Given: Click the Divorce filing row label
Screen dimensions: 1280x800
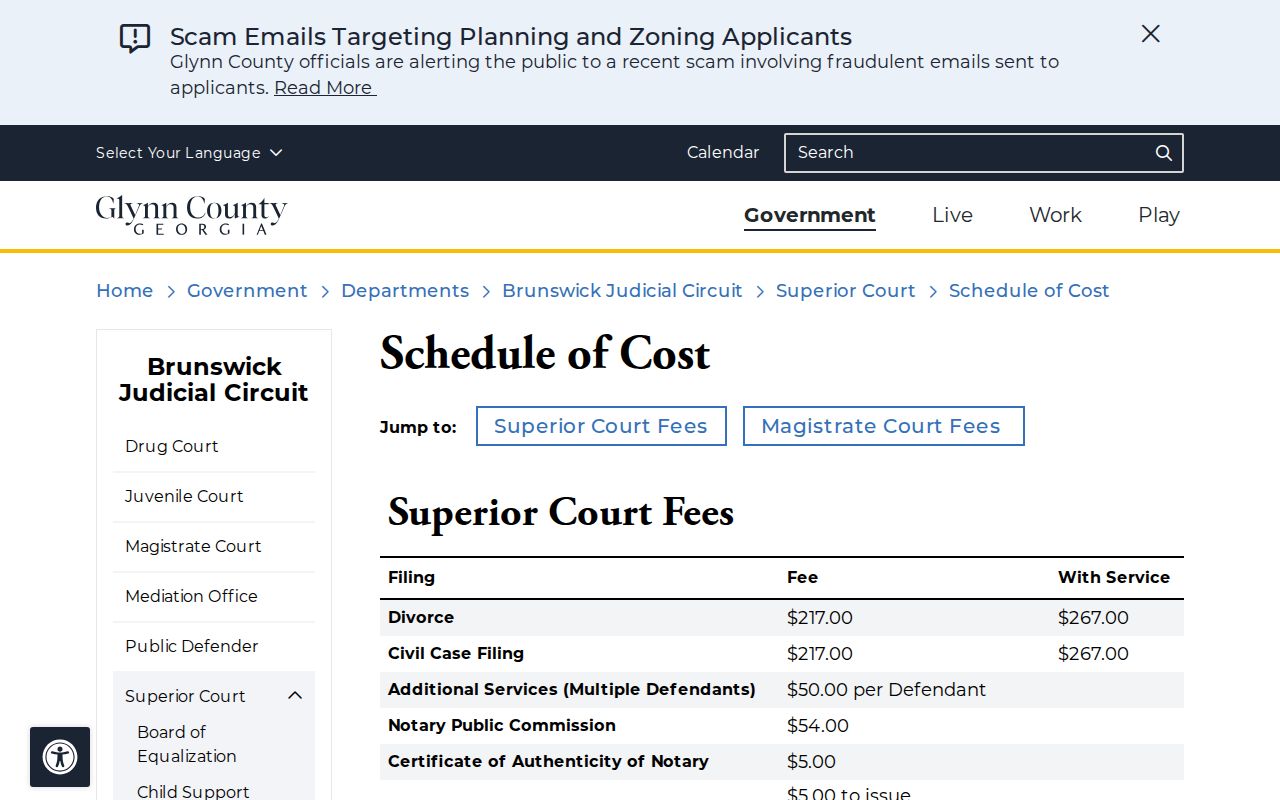Looking at the screenshot, I should (x=421, y=618).
